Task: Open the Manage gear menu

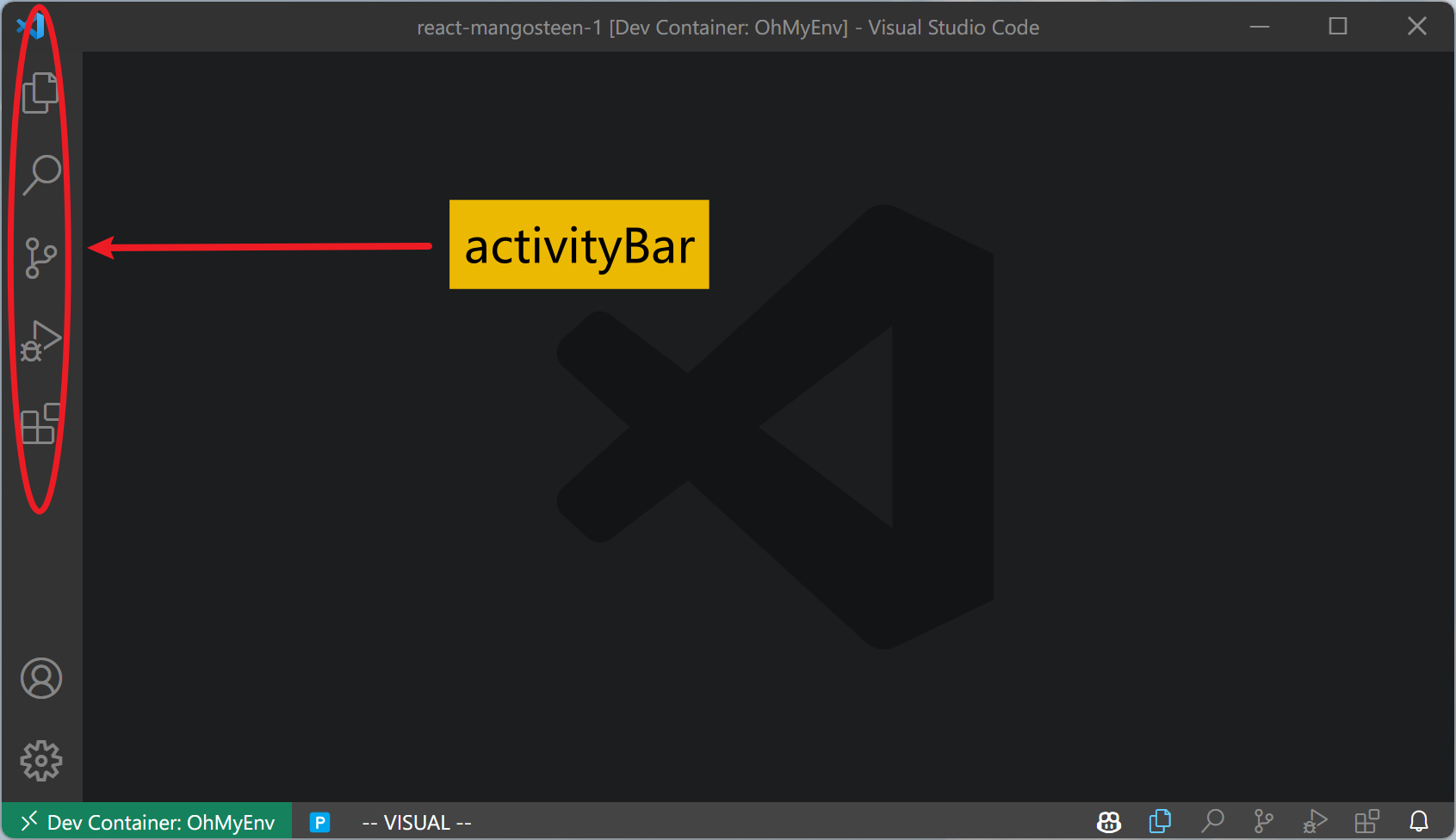Action: [41, 761]
